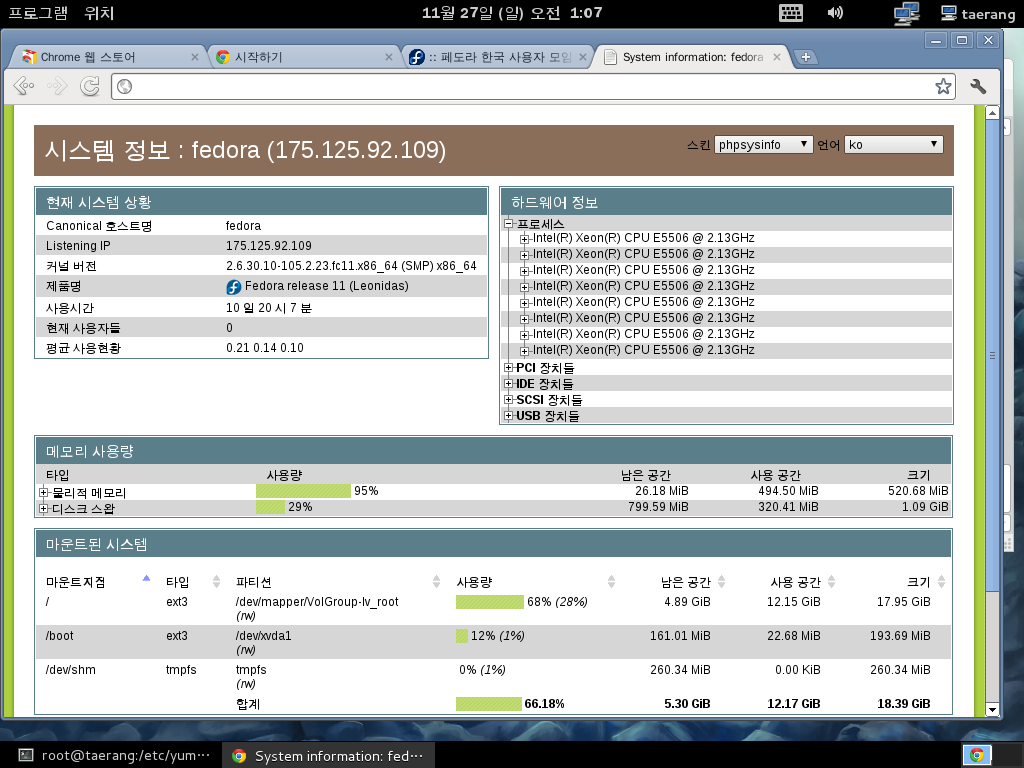
Task: Click the globe icon in address bar
Action: click(124, 86)
